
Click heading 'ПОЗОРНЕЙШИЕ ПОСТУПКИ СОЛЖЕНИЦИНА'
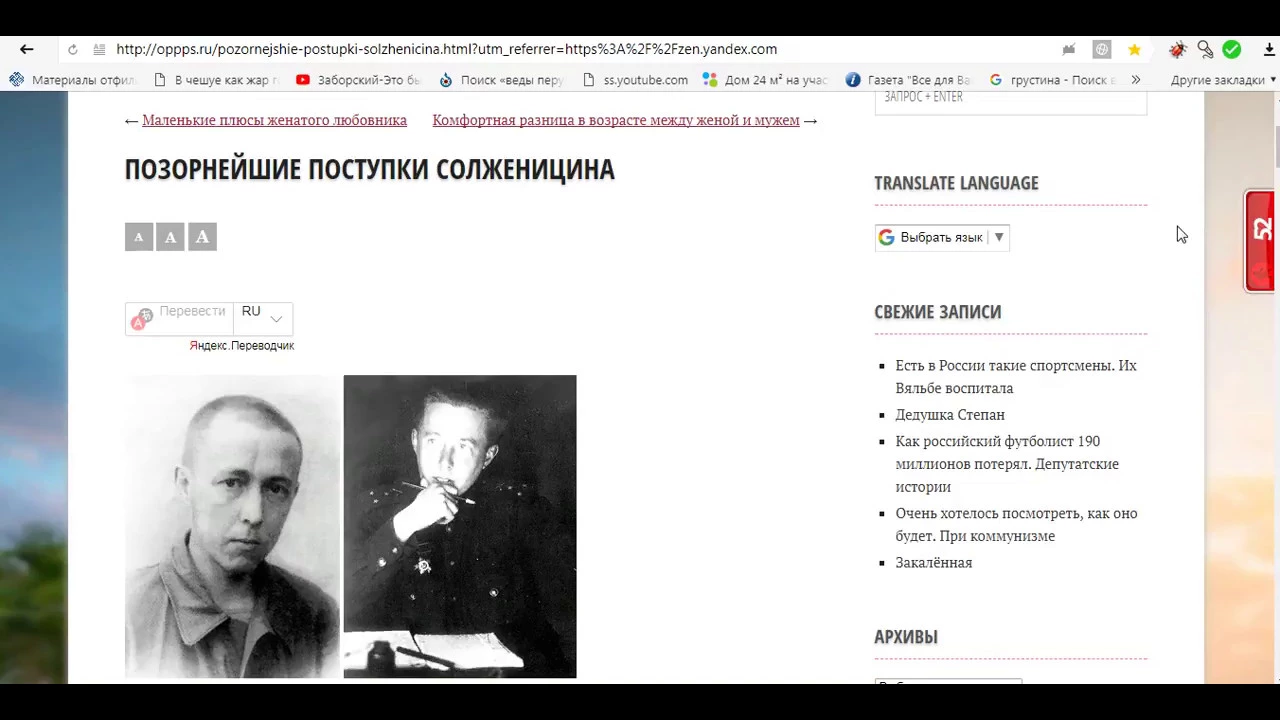coord(369,170)
